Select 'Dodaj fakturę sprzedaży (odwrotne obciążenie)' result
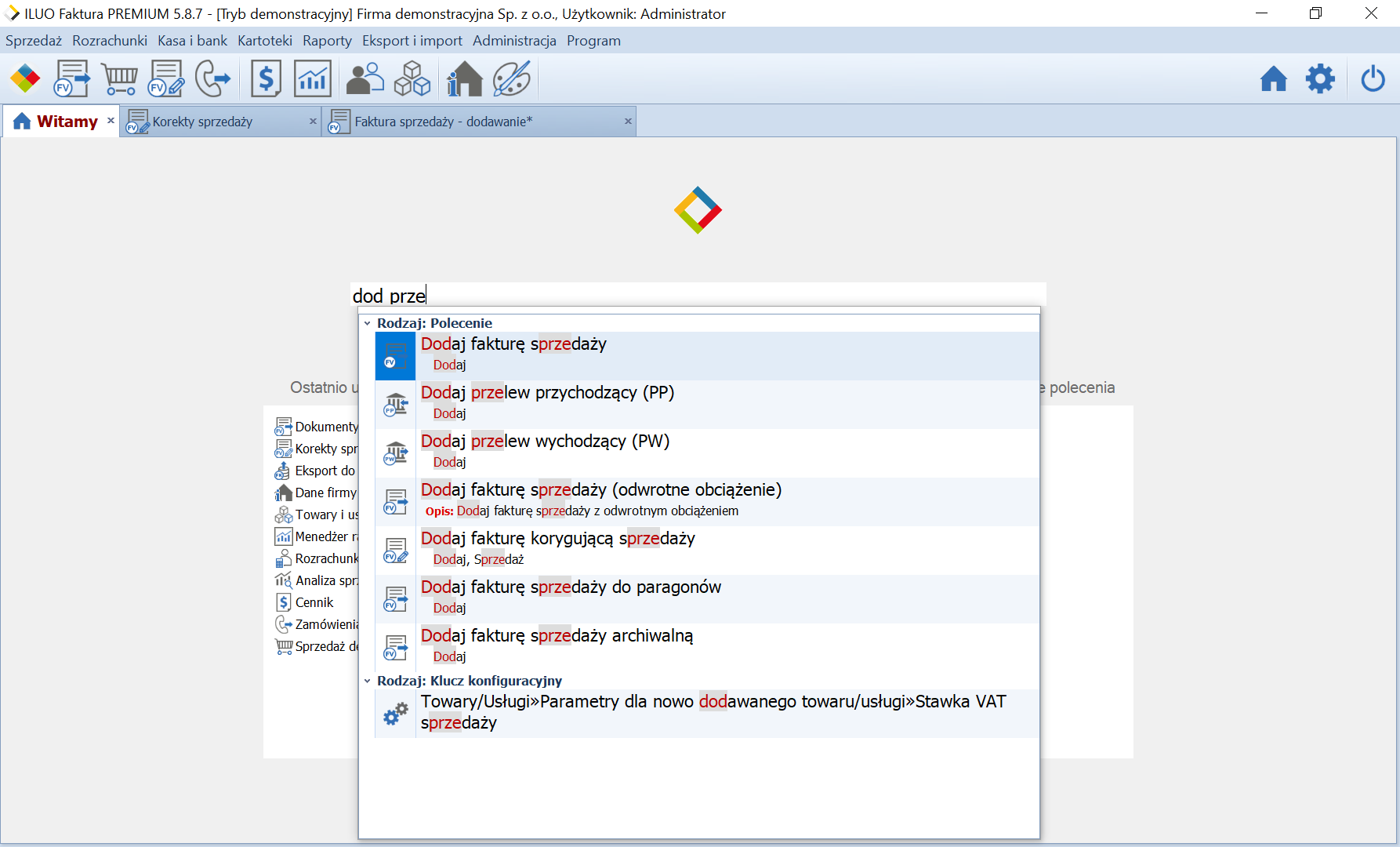Viewport: 1400px width, 847px height. click(x=707, y=502)
